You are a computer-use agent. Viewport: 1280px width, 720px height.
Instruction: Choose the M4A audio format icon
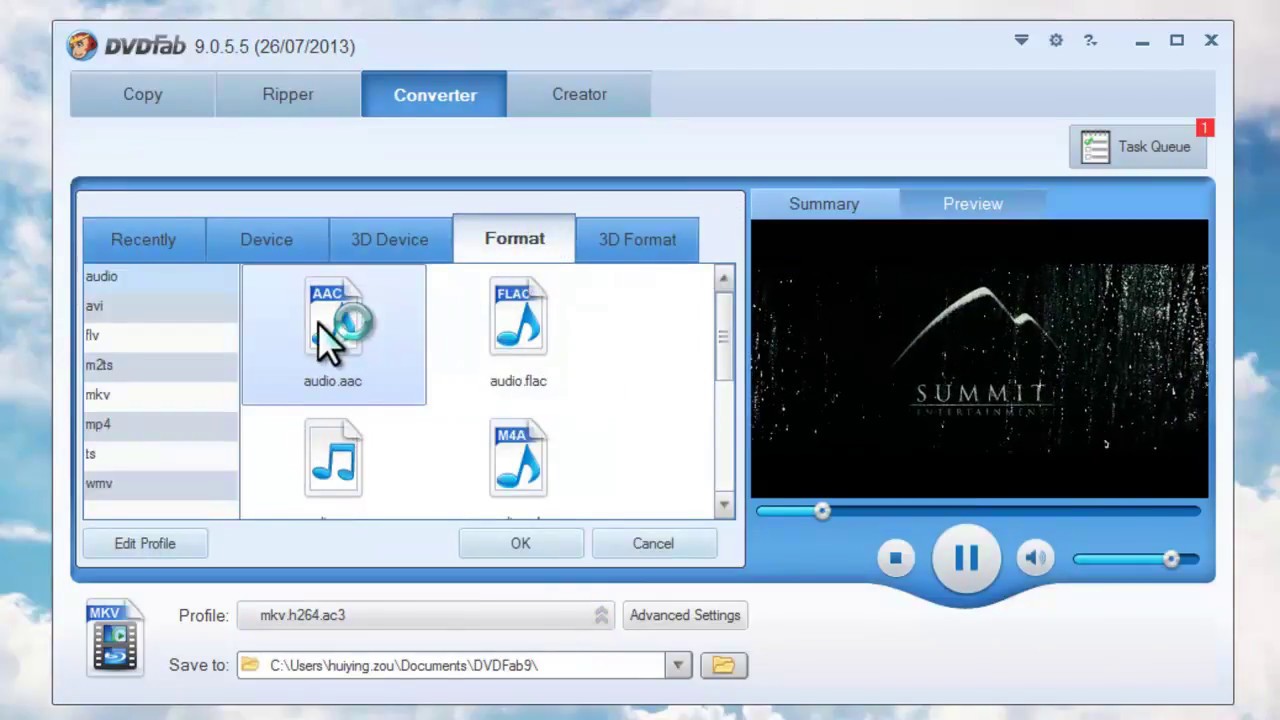click(518, 459)
